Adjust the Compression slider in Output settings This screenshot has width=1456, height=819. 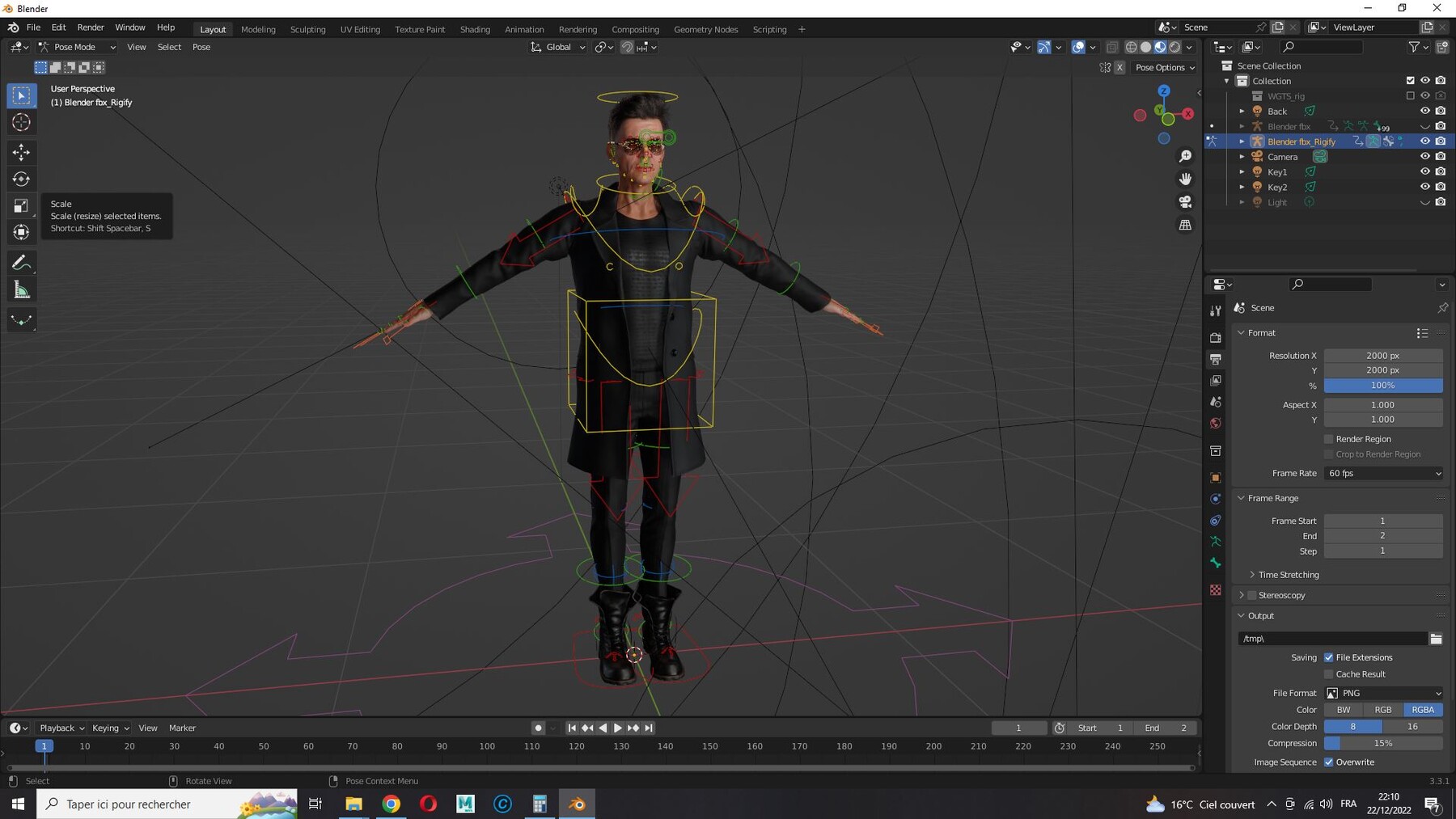click(1383, 743)
